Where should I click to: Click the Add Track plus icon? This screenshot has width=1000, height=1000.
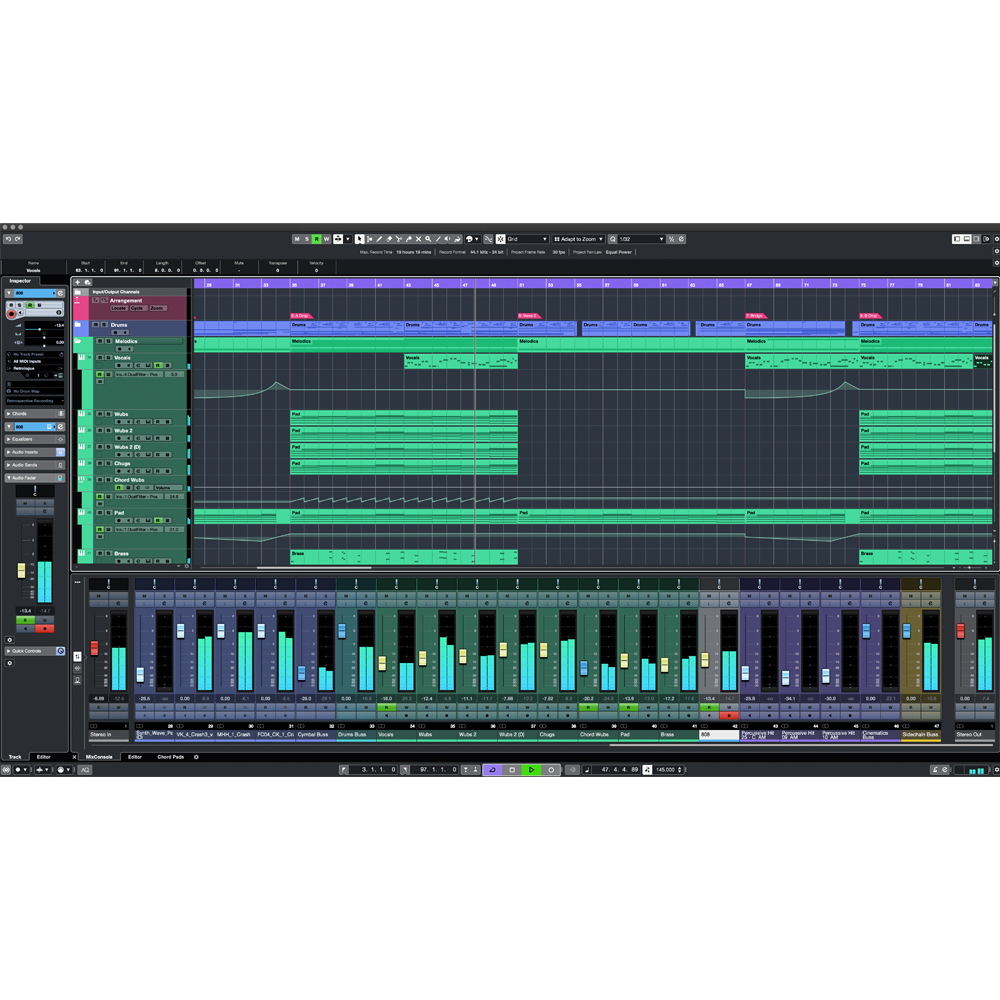78,282
